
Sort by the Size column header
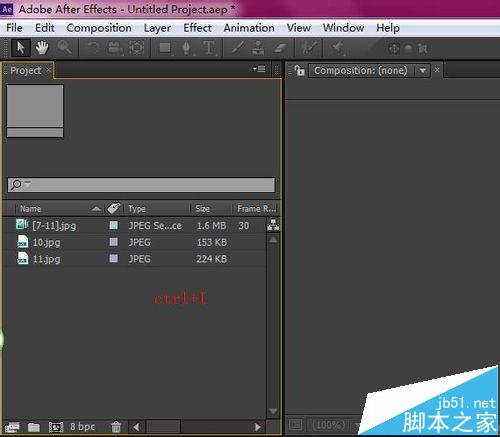pyautogui.click(x=202, y=209)
